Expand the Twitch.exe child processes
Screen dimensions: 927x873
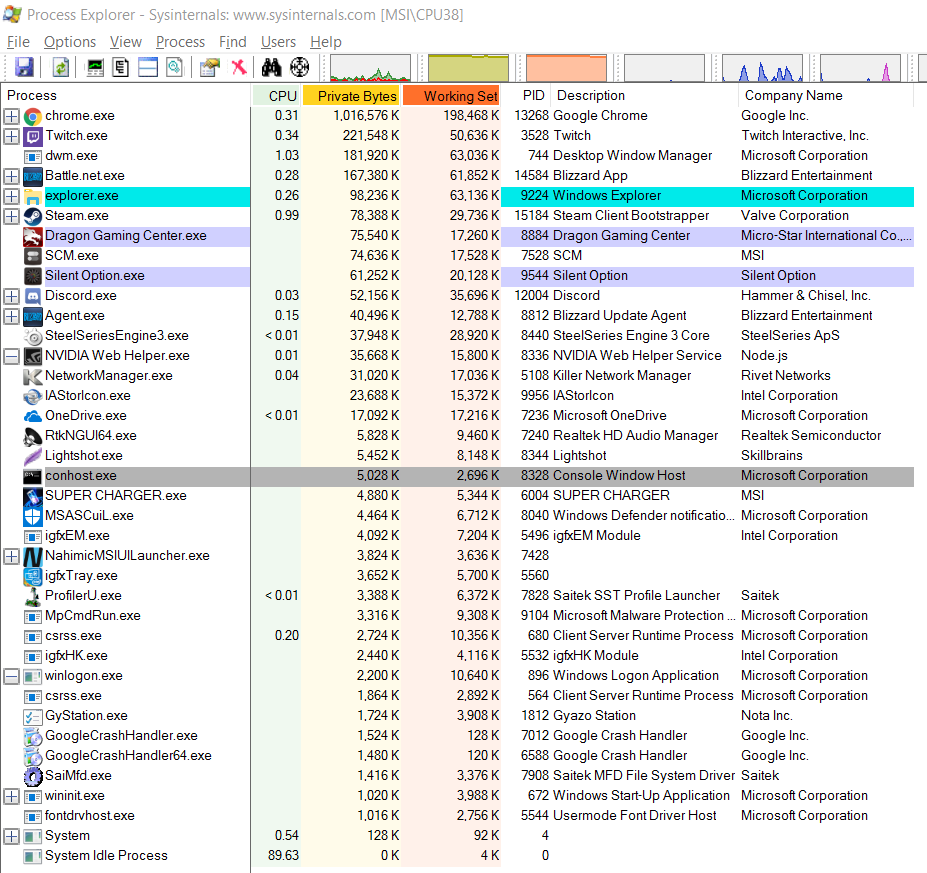(11, 137)
